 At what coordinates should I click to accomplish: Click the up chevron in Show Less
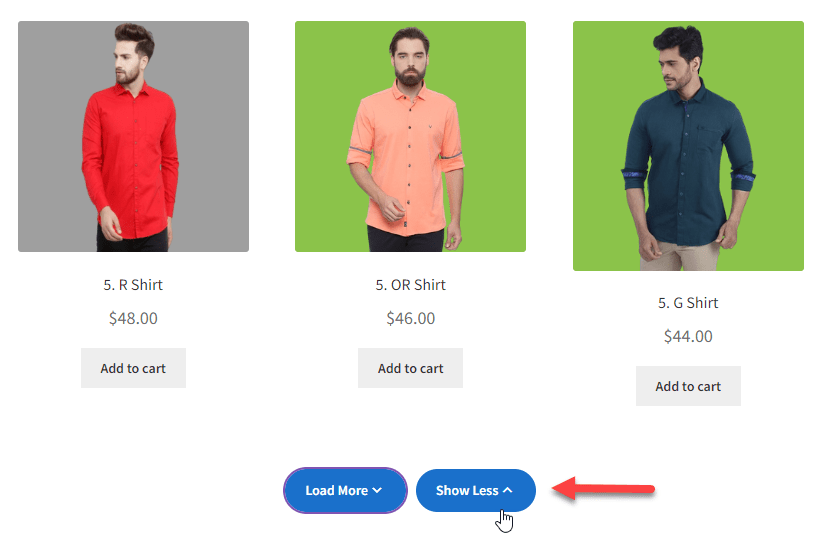point(508,491)
